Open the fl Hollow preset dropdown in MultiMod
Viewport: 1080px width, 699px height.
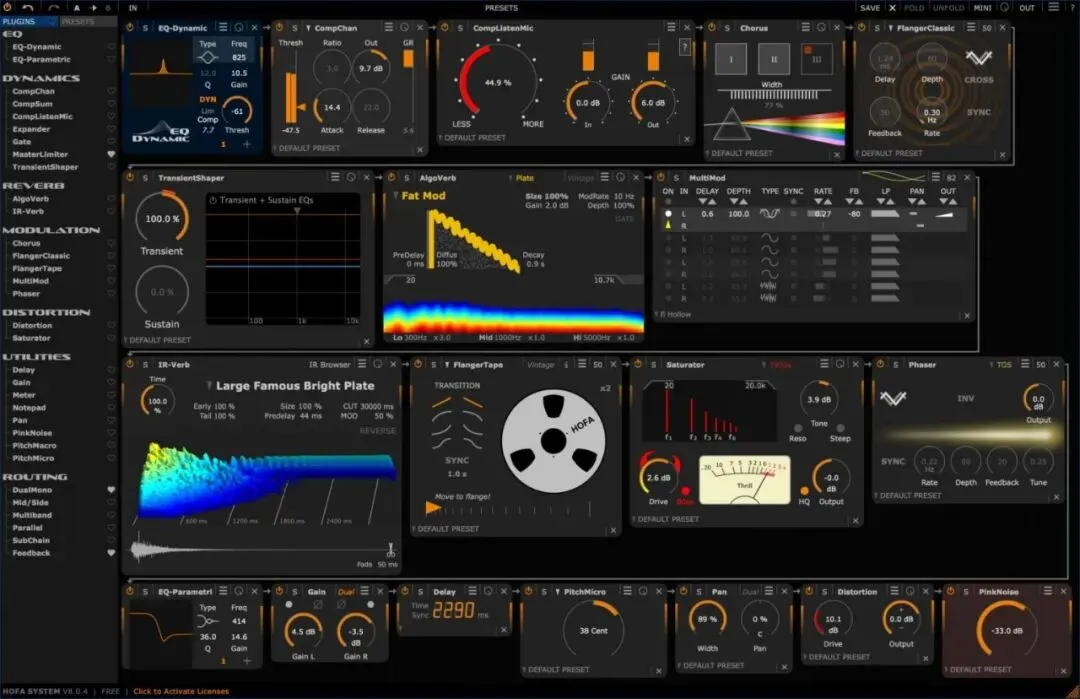pos(672,314)
